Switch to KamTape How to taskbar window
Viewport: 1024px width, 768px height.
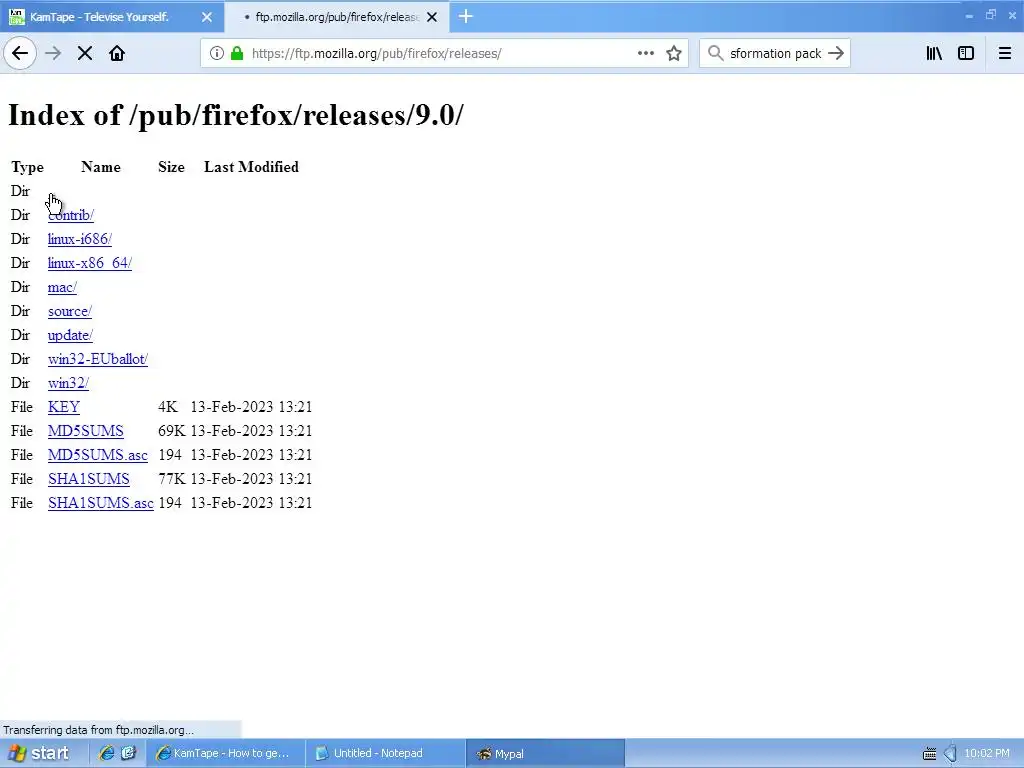[226, 753]
